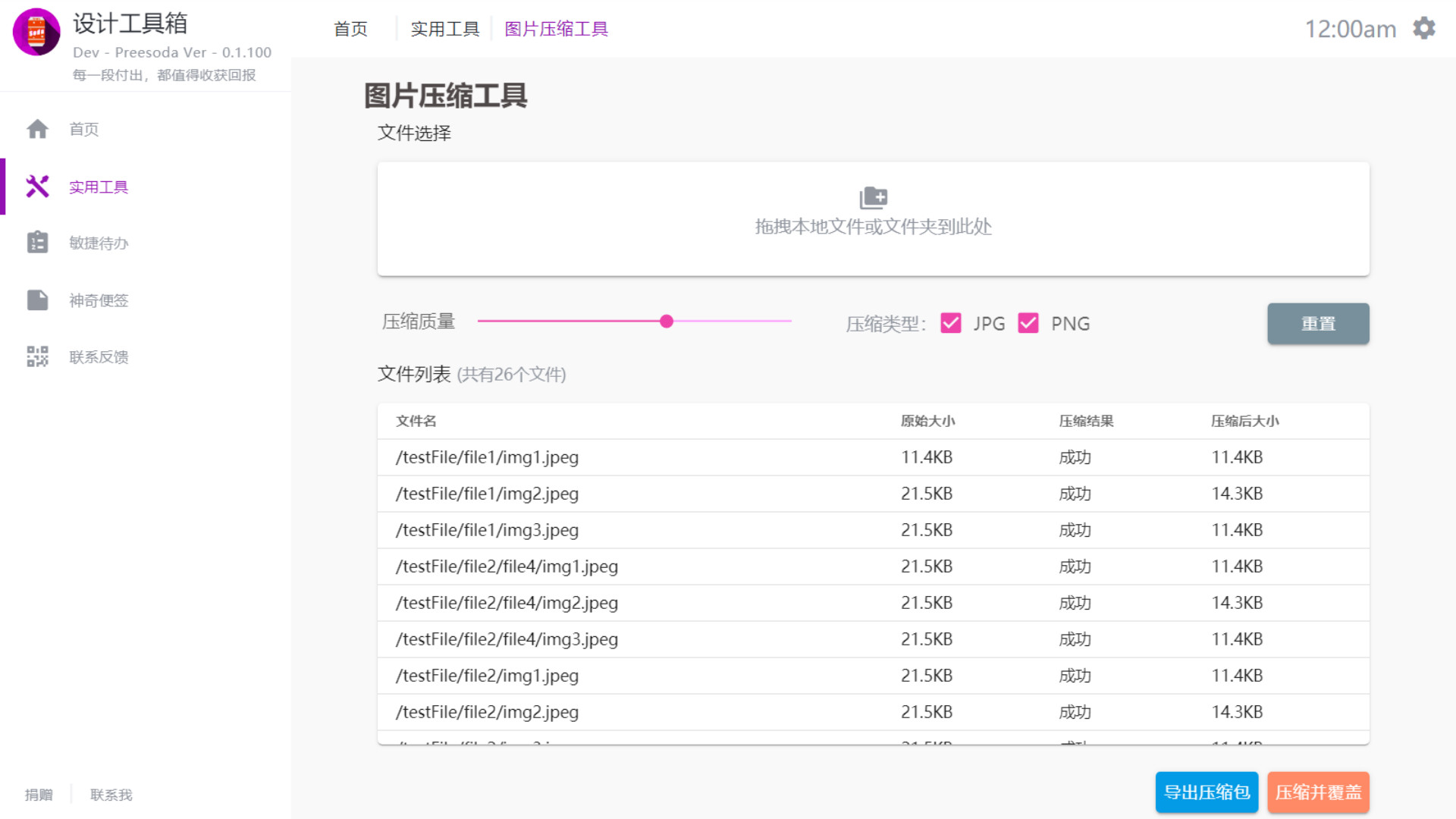Click the file upload icon in drop zone
1456x819 pixels.
874,198
